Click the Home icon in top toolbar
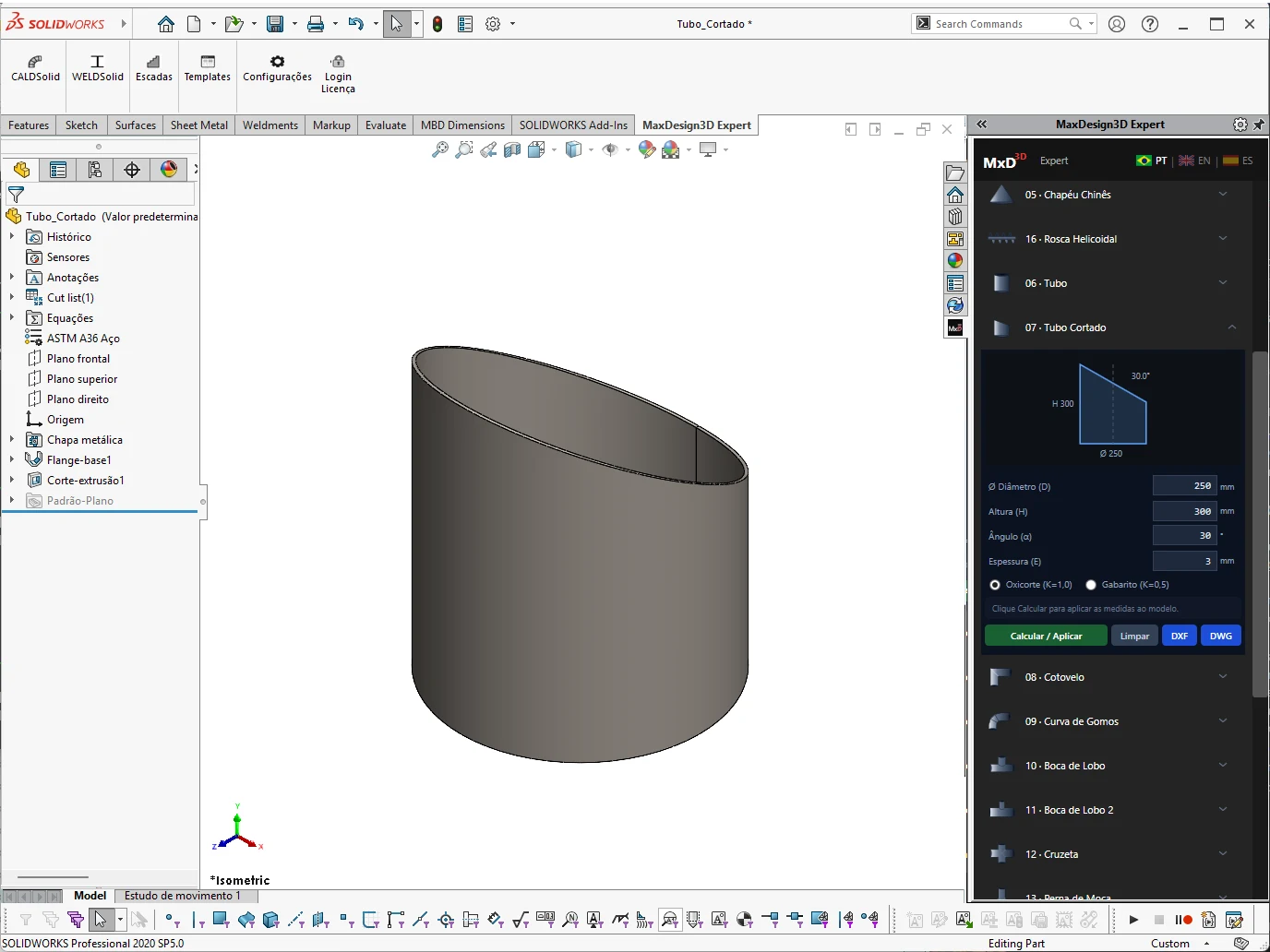Image resolution: width=1270 pixels, height=952 pixels. tap(166, 24)
